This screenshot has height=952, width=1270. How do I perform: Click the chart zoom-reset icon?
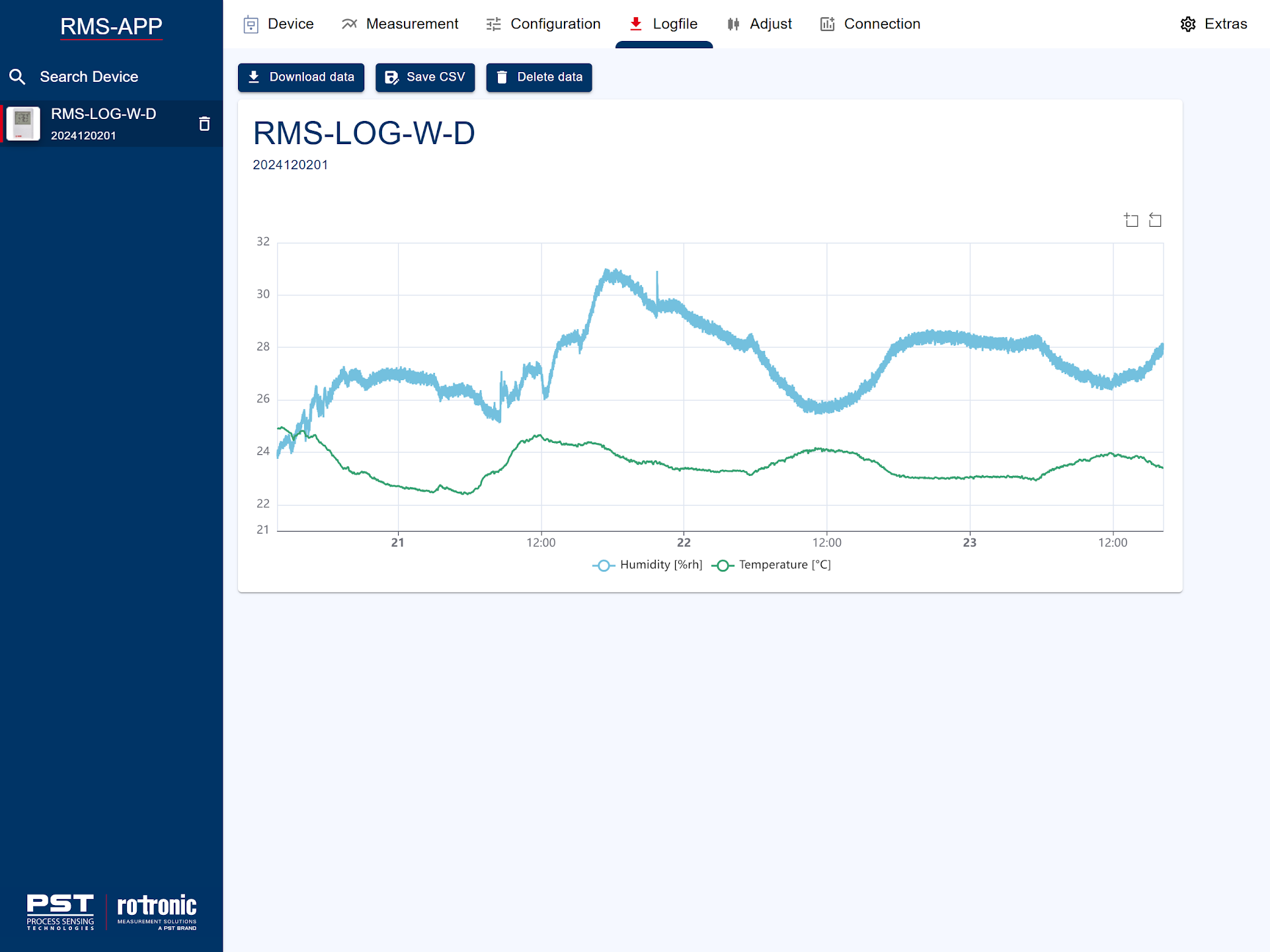[1155, 220]
